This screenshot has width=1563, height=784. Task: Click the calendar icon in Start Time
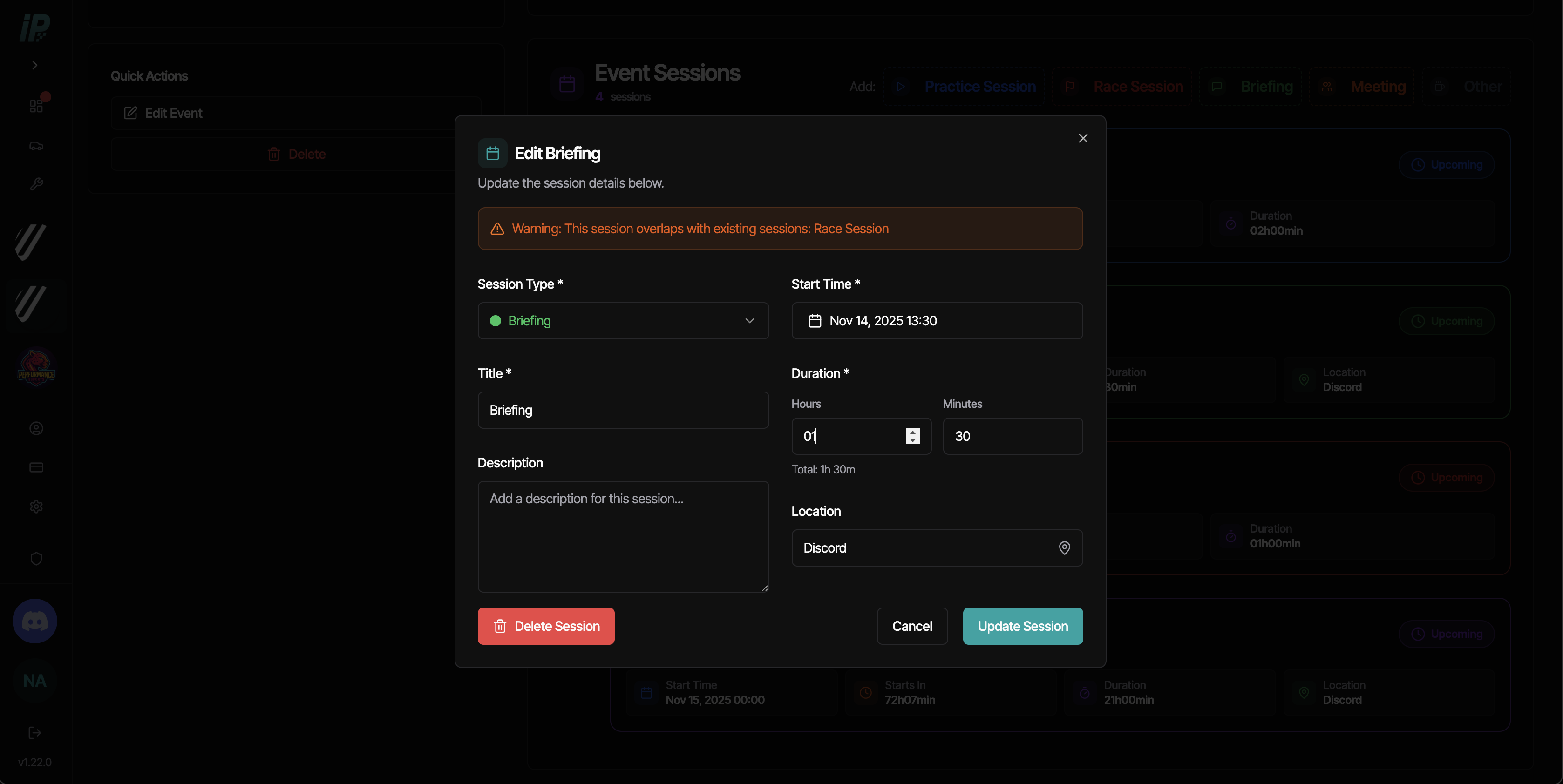814,321
